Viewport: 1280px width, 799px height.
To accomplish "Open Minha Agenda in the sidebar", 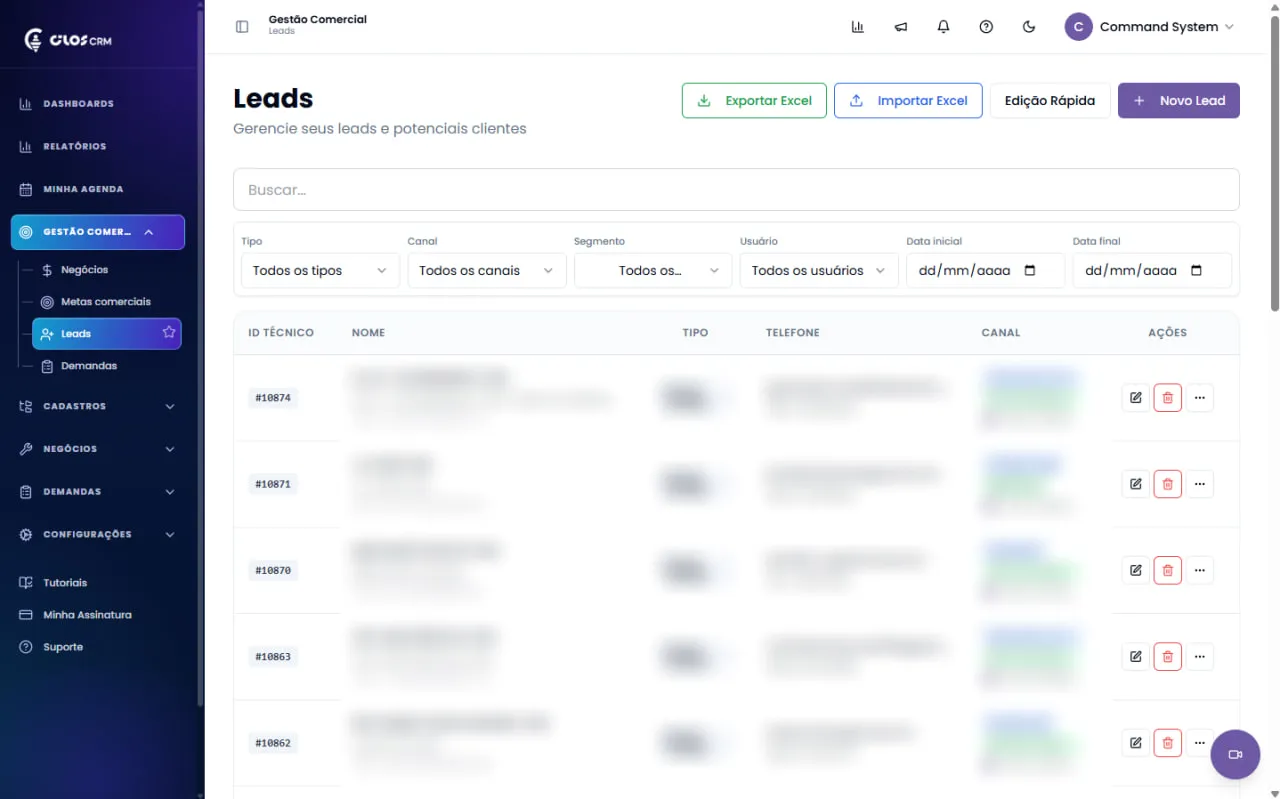I will pyautogui.click(x=98, y=189).
